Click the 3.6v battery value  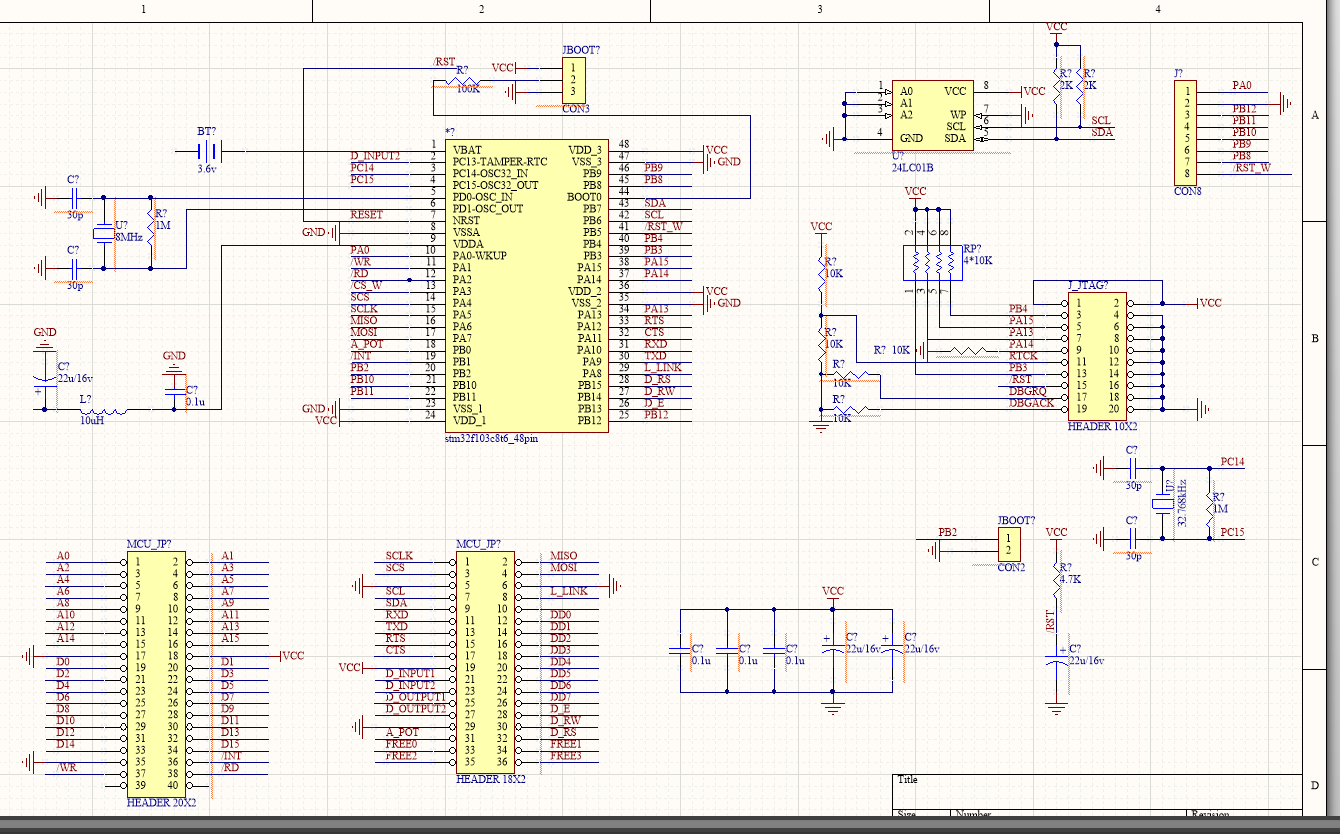[x=207, y=170]
